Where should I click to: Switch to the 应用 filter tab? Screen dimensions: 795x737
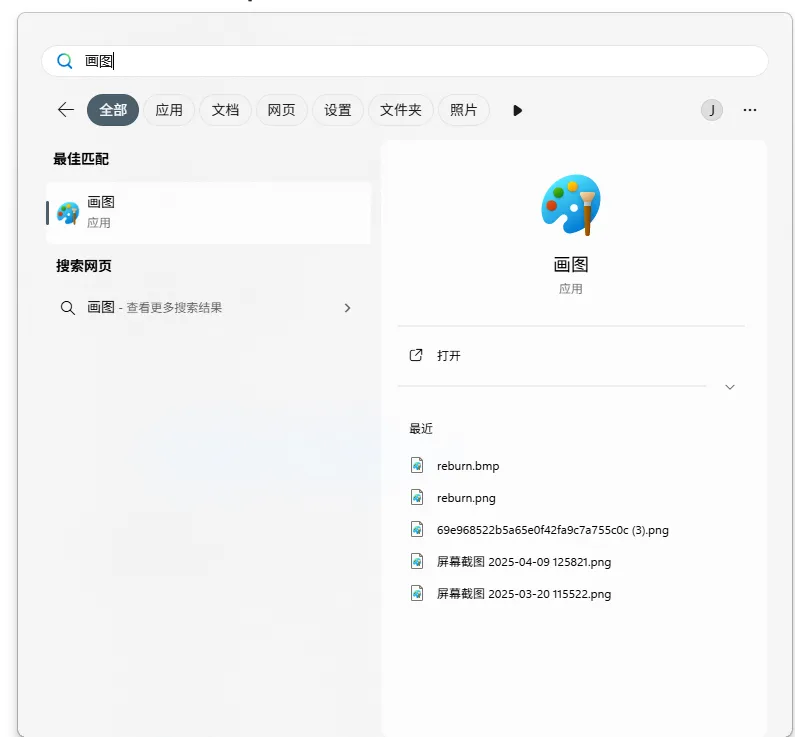click(169, 110)
